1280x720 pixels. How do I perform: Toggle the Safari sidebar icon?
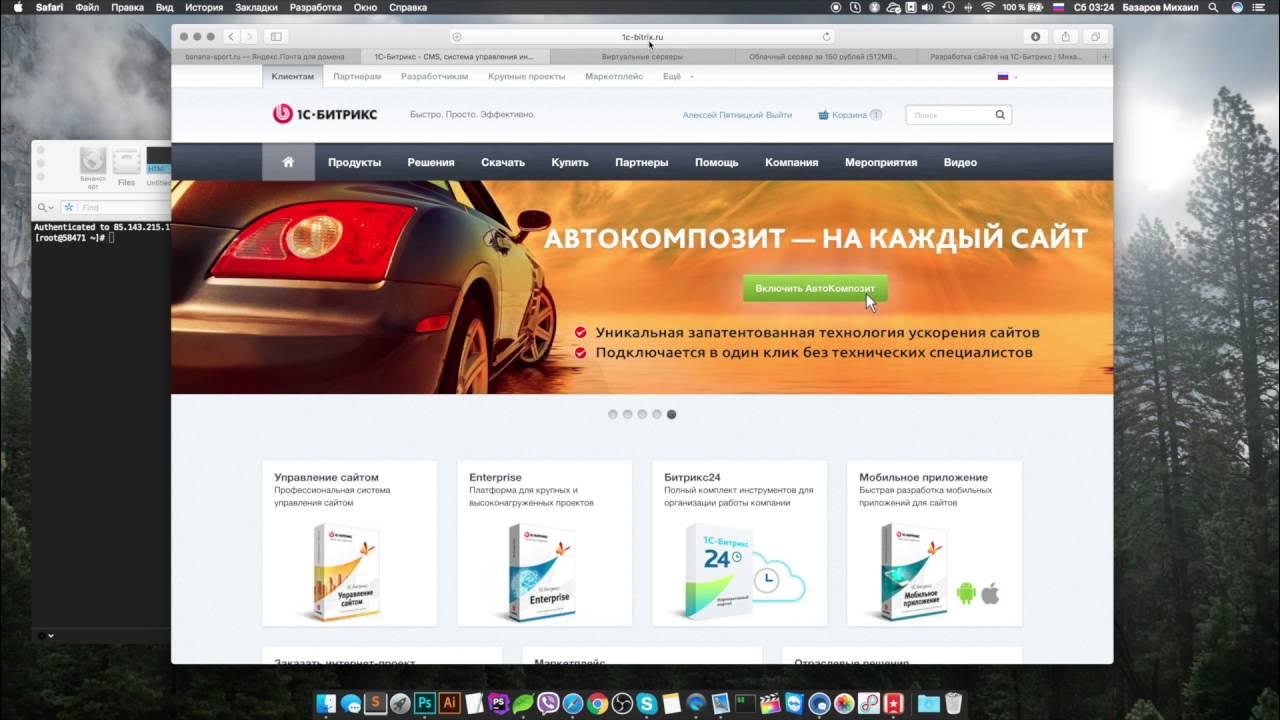[276, 37]
